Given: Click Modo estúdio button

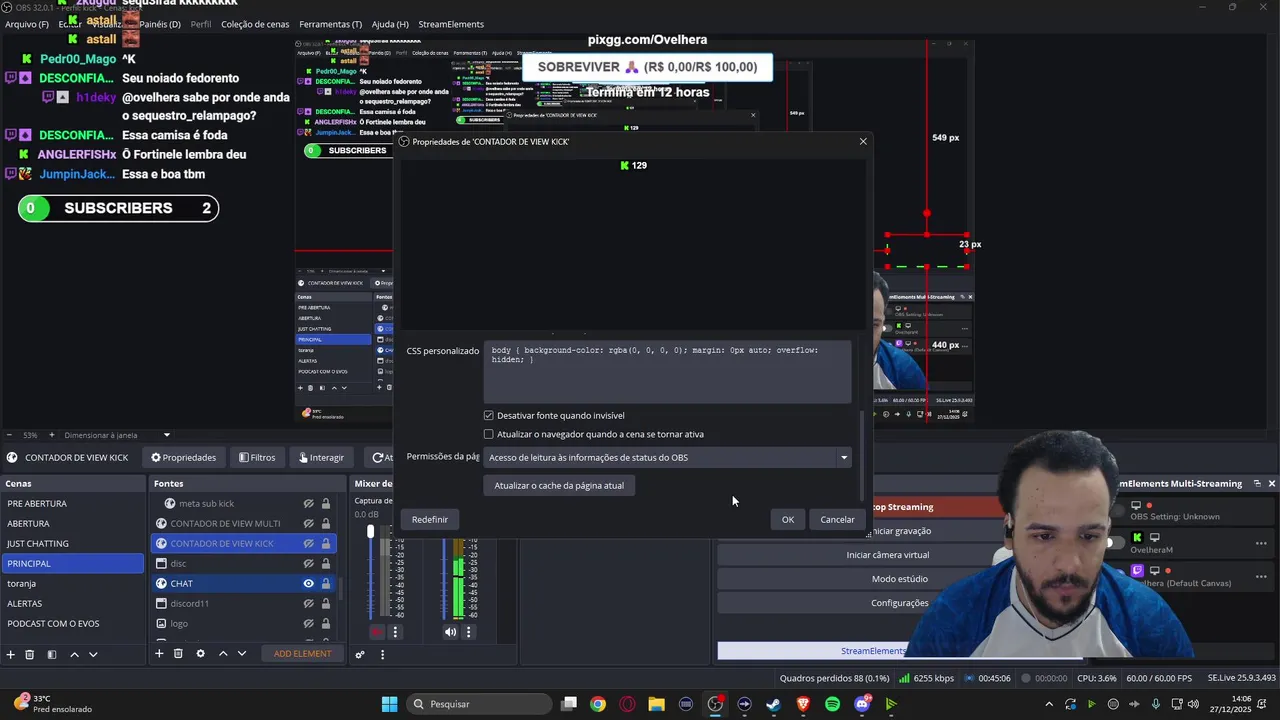Looking at the screenshot, I should click(x=899, y=579).
